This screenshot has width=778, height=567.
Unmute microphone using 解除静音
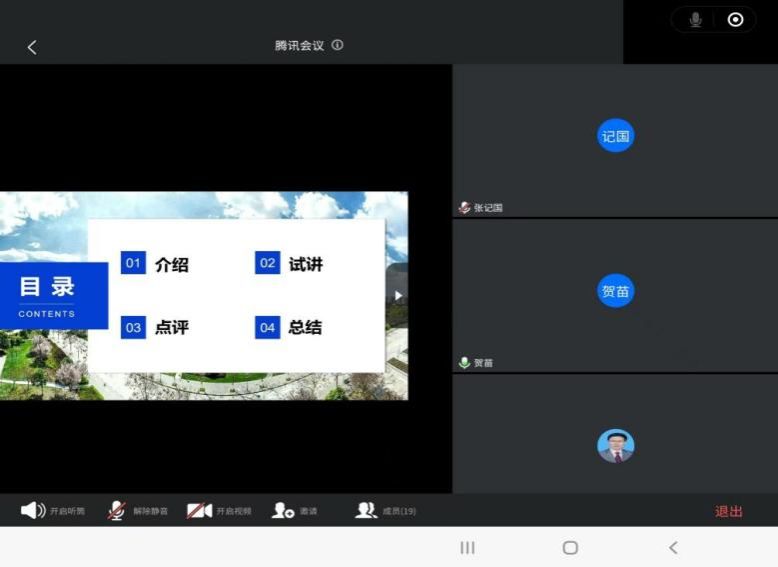pos(137,511)
